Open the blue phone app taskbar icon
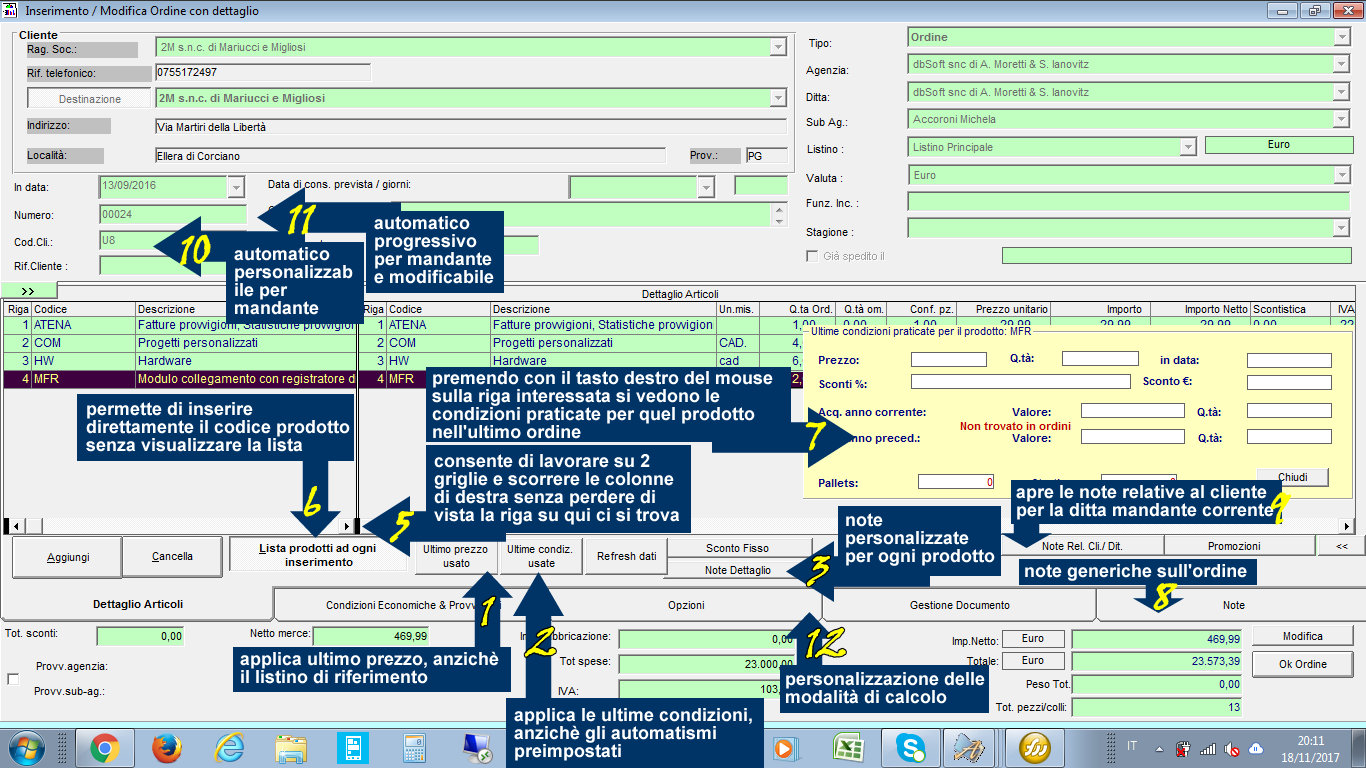This screenshot has height=768, width=1366. [x=353, y=747]
